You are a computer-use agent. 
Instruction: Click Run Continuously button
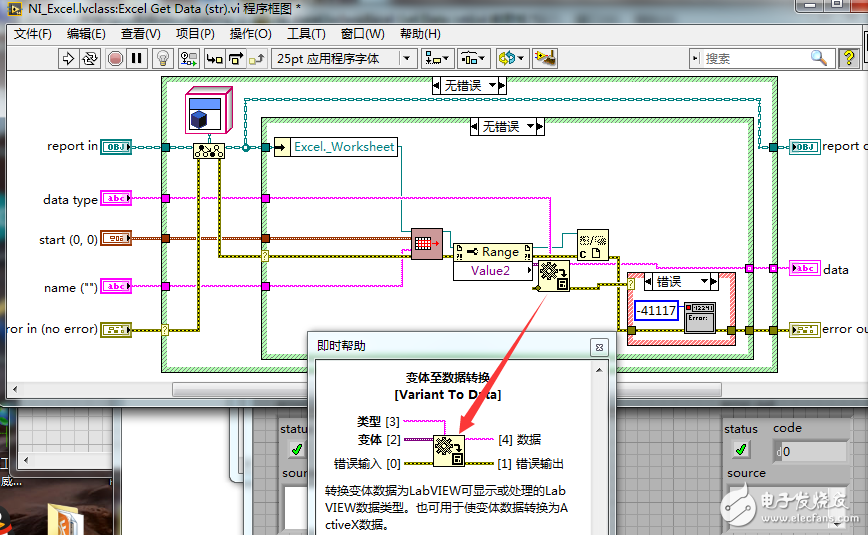pos(90,58)
